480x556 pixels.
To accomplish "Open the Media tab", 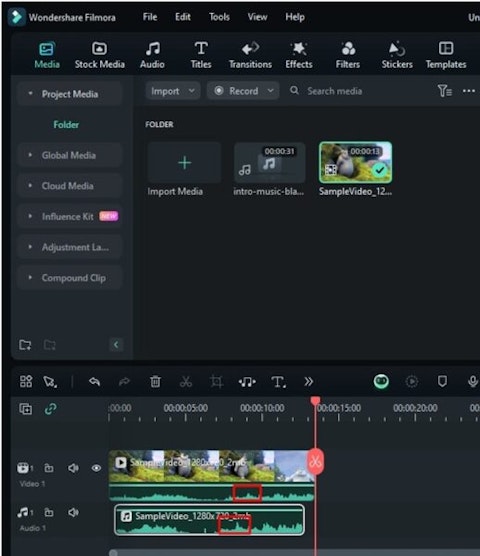I will (x=47, y=55).
